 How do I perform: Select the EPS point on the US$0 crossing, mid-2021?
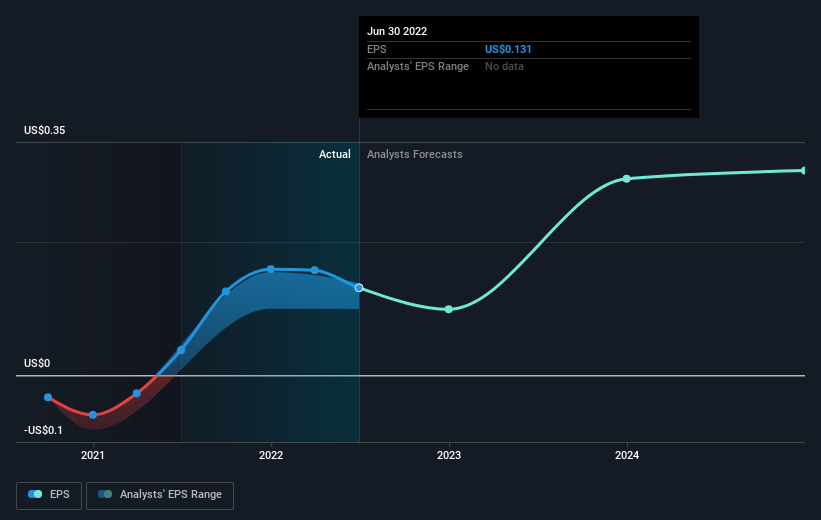pos(181,350)
